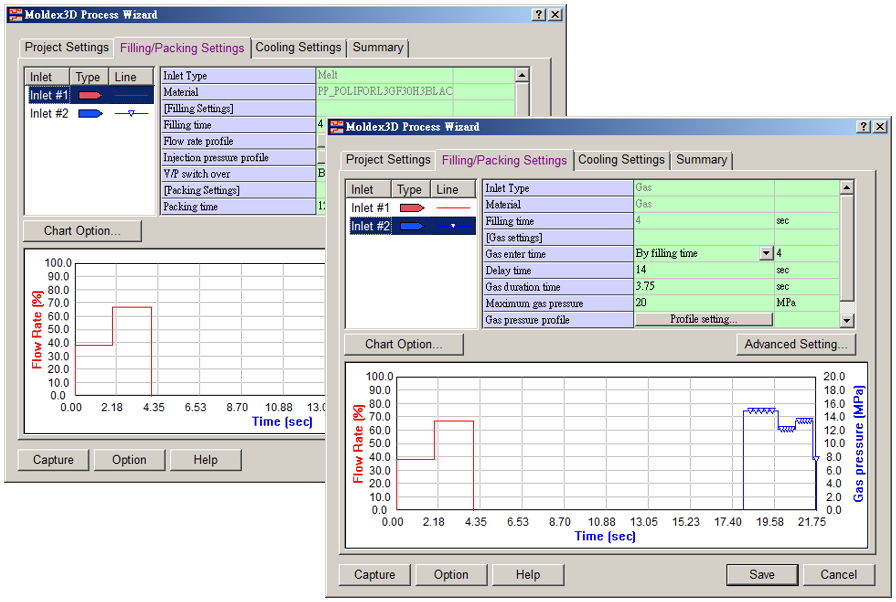Click the red line sample for Inlet #1 in the back window
This screenshot has height=602, width=896.
tap(131, 95)
